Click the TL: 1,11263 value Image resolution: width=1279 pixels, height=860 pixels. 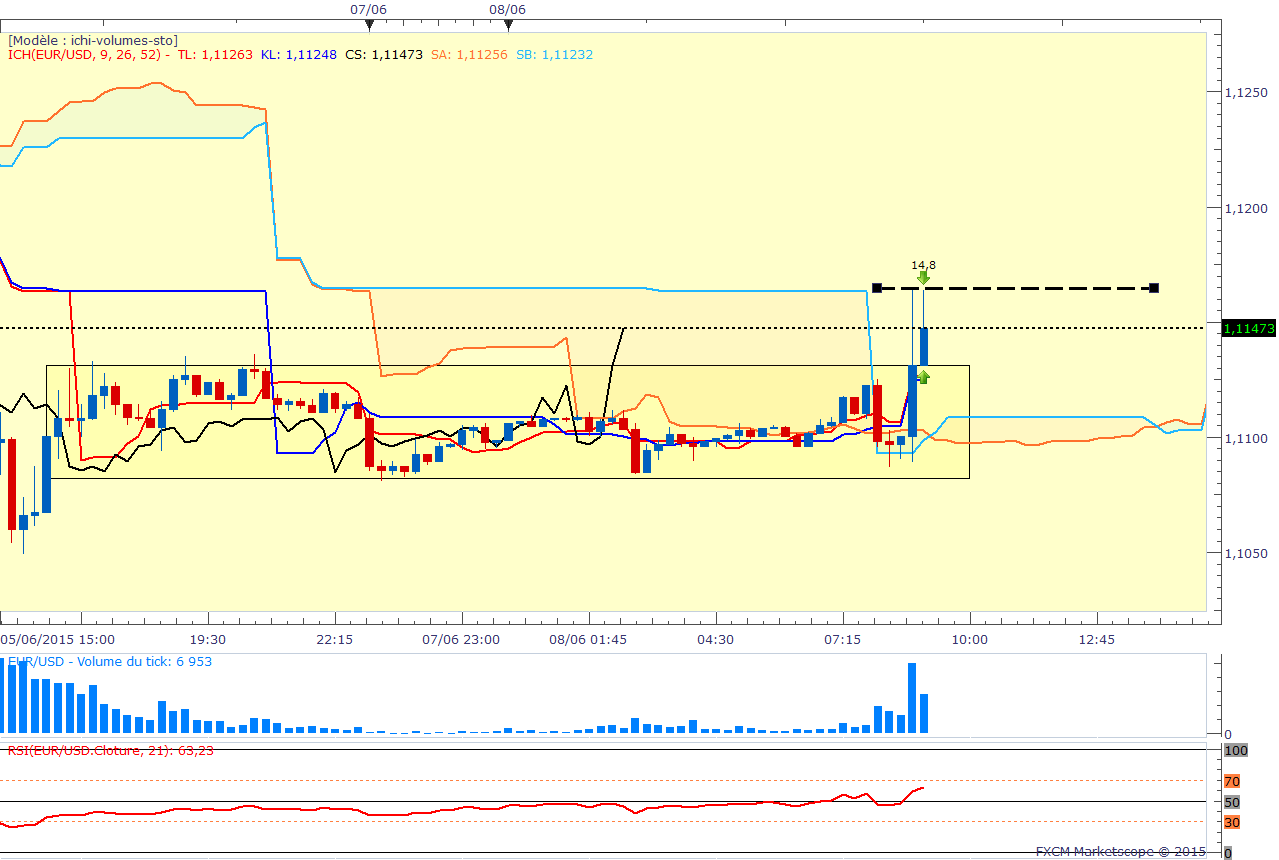tap(215, 55)
